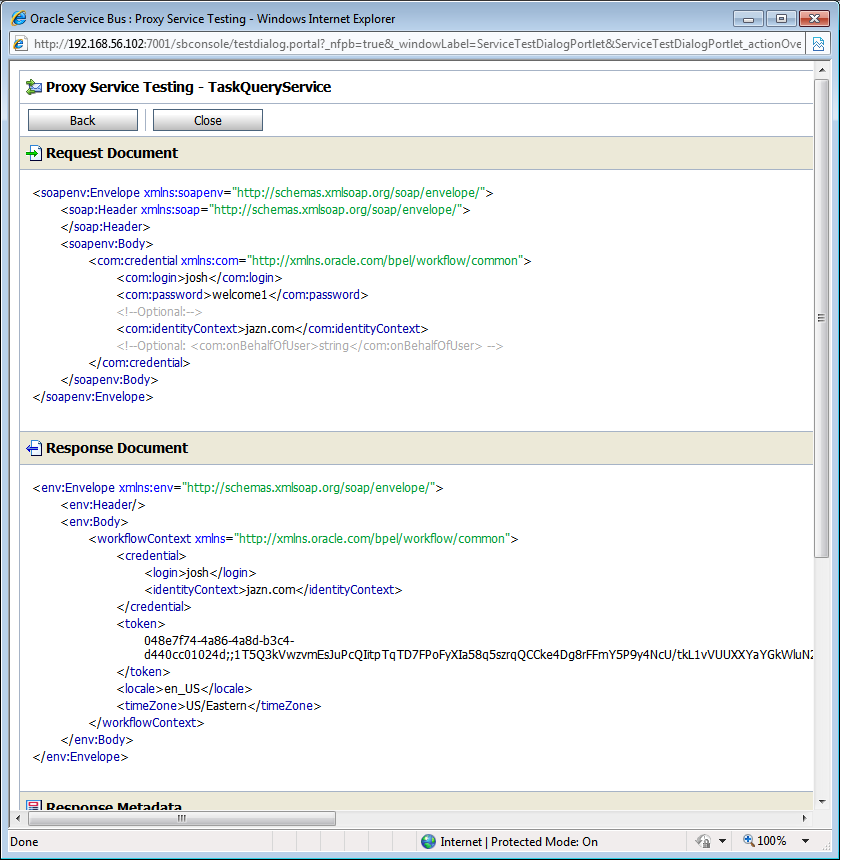This screenshot has width=864, height=860.
Task: Click the security lock icon in the status bar
Action: point(703,841)
